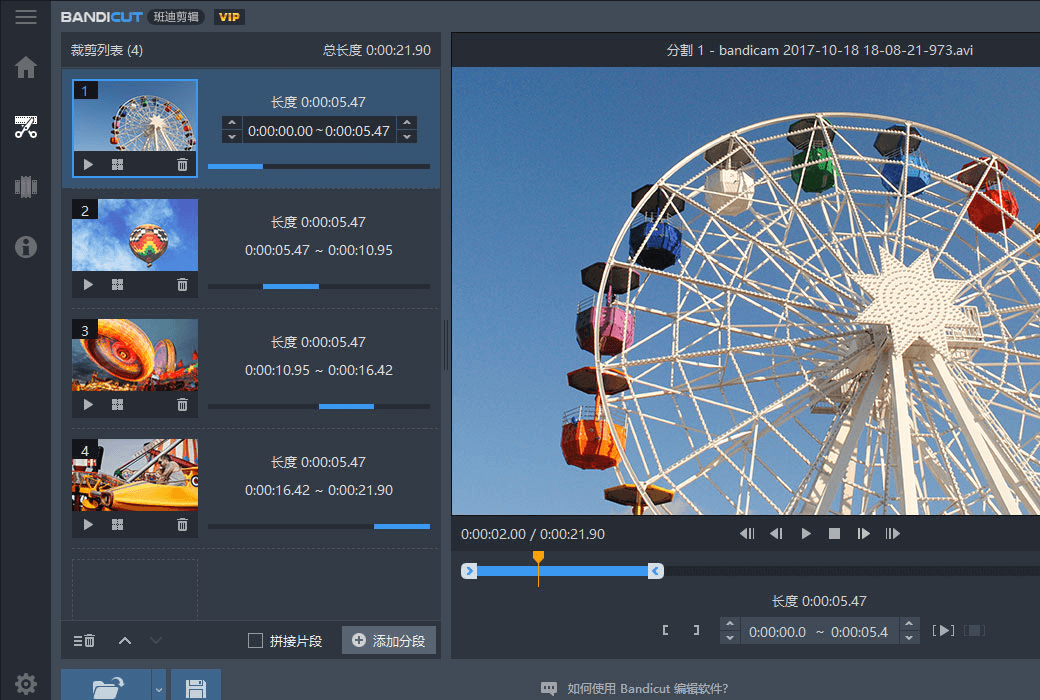Image resolution: width=1040 pixels, height=700 pixels.
Task: Set end point with right bracket icon
Action: [696, 630]
